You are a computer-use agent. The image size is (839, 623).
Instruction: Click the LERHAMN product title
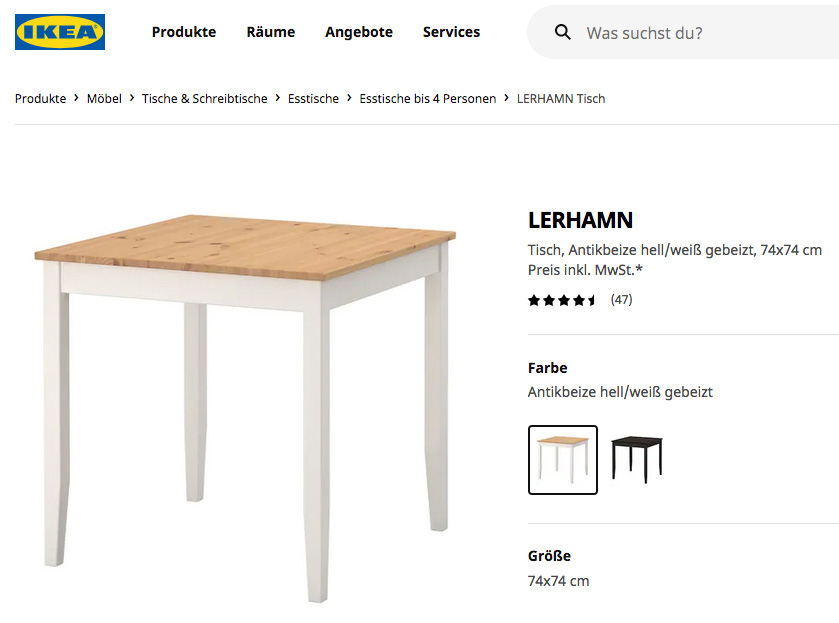tap(580, 221)
